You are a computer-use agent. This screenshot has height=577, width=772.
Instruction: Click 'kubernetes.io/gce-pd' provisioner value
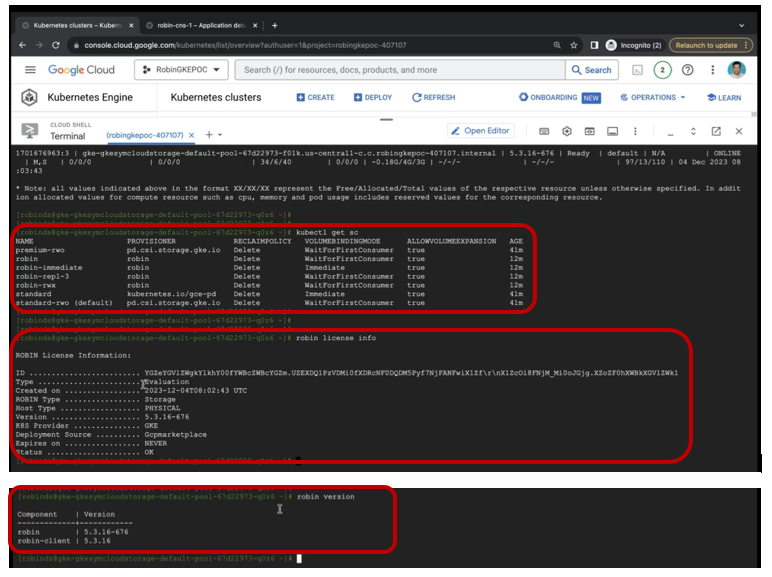[x=171, y=294]
